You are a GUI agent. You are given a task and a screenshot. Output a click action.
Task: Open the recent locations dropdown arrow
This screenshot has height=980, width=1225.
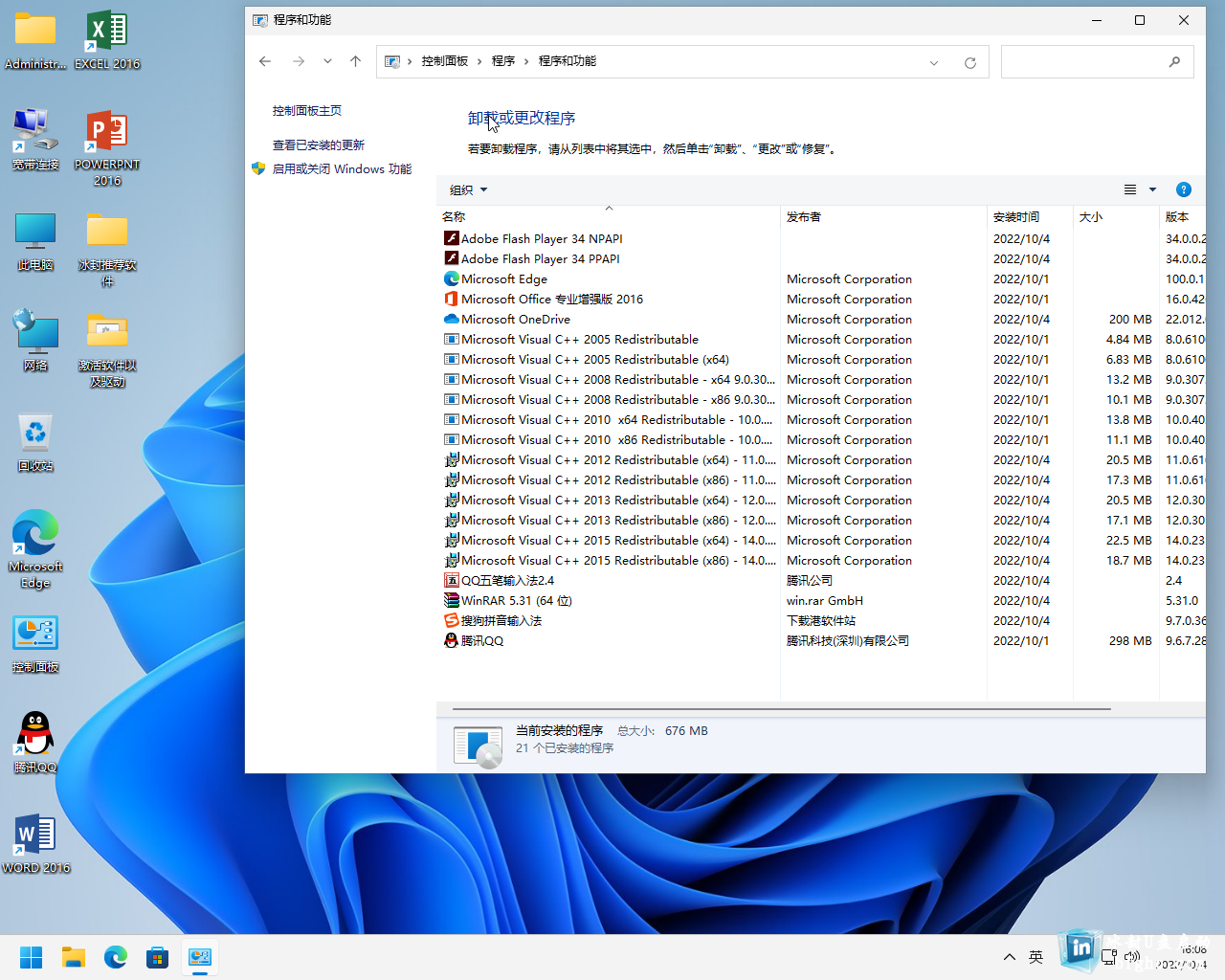[x=327, y=61]
